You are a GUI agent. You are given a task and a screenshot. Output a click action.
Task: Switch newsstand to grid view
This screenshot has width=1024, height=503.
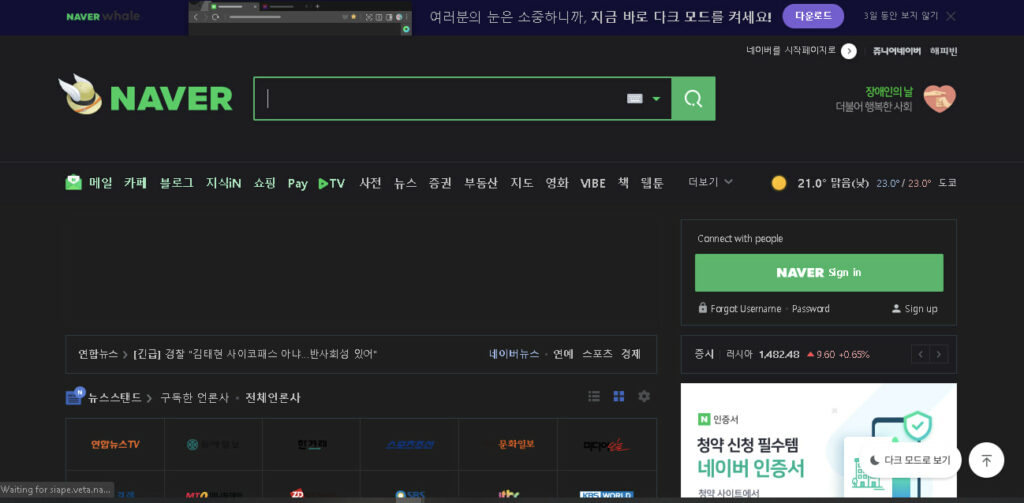(618, 396)
